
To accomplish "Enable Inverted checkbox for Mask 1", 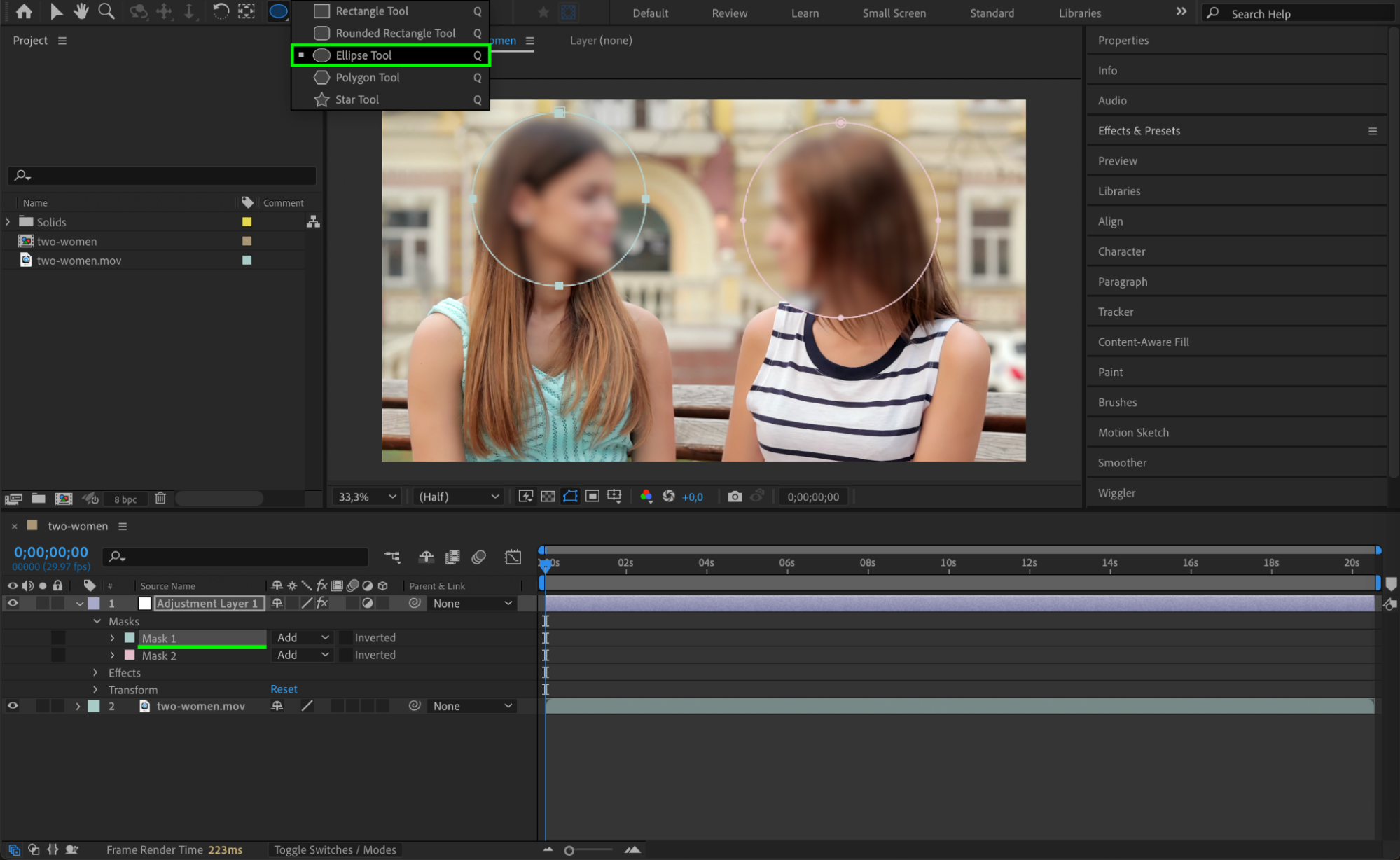I will click(x=346, y=638).
